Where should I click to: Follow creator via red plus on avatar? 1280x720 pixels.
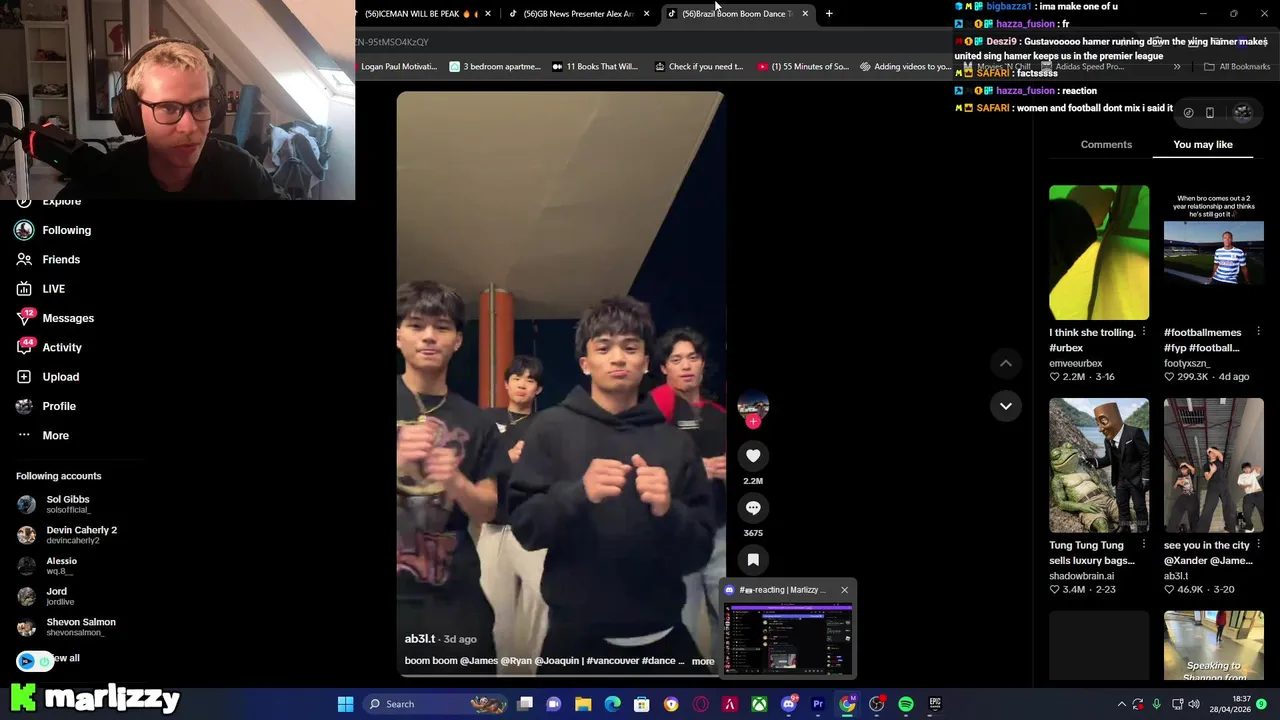pyautogui.click(x=753, y=422)
